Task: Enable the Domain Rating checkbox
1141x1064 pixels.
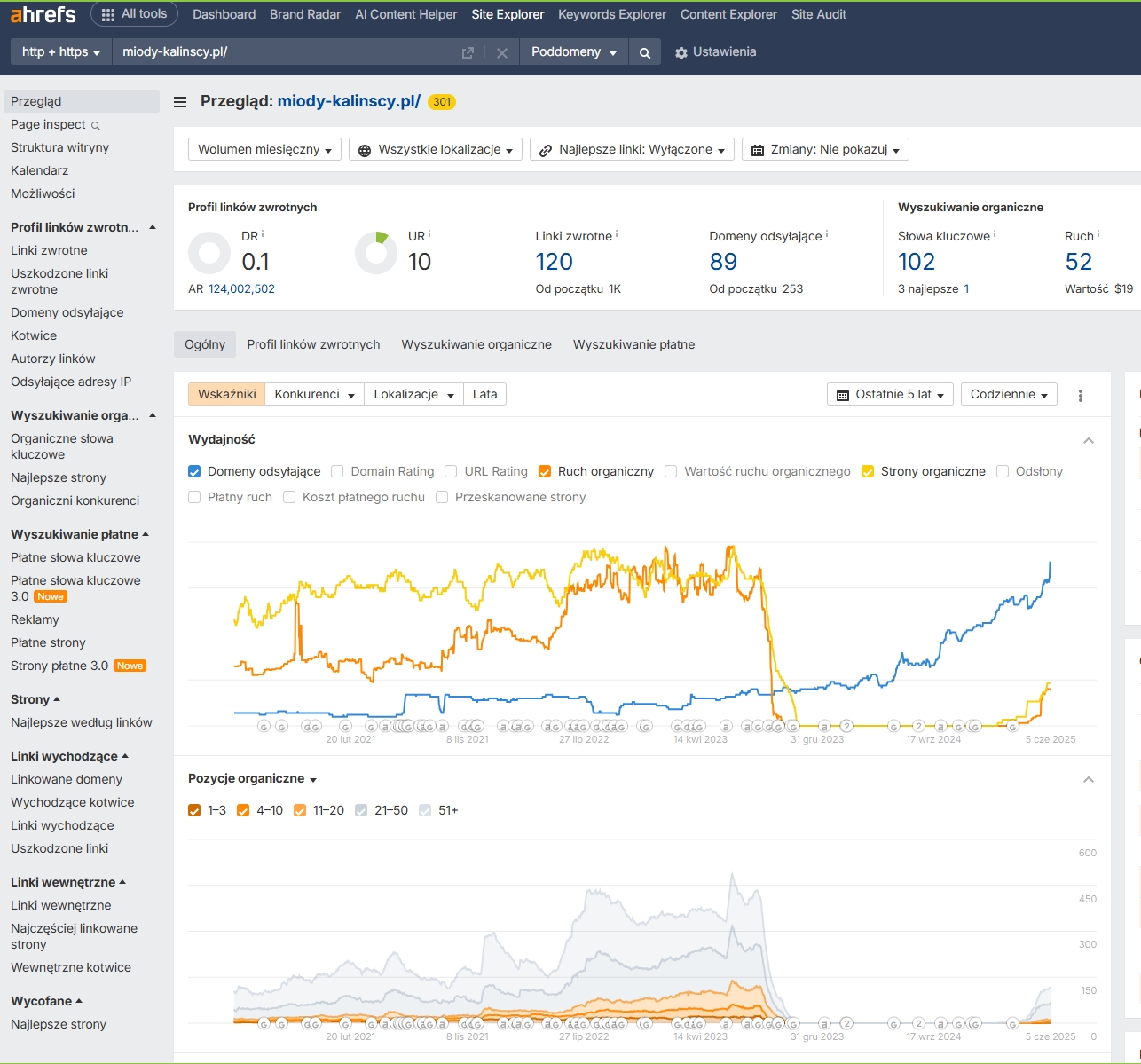Action: click(337, 471)
